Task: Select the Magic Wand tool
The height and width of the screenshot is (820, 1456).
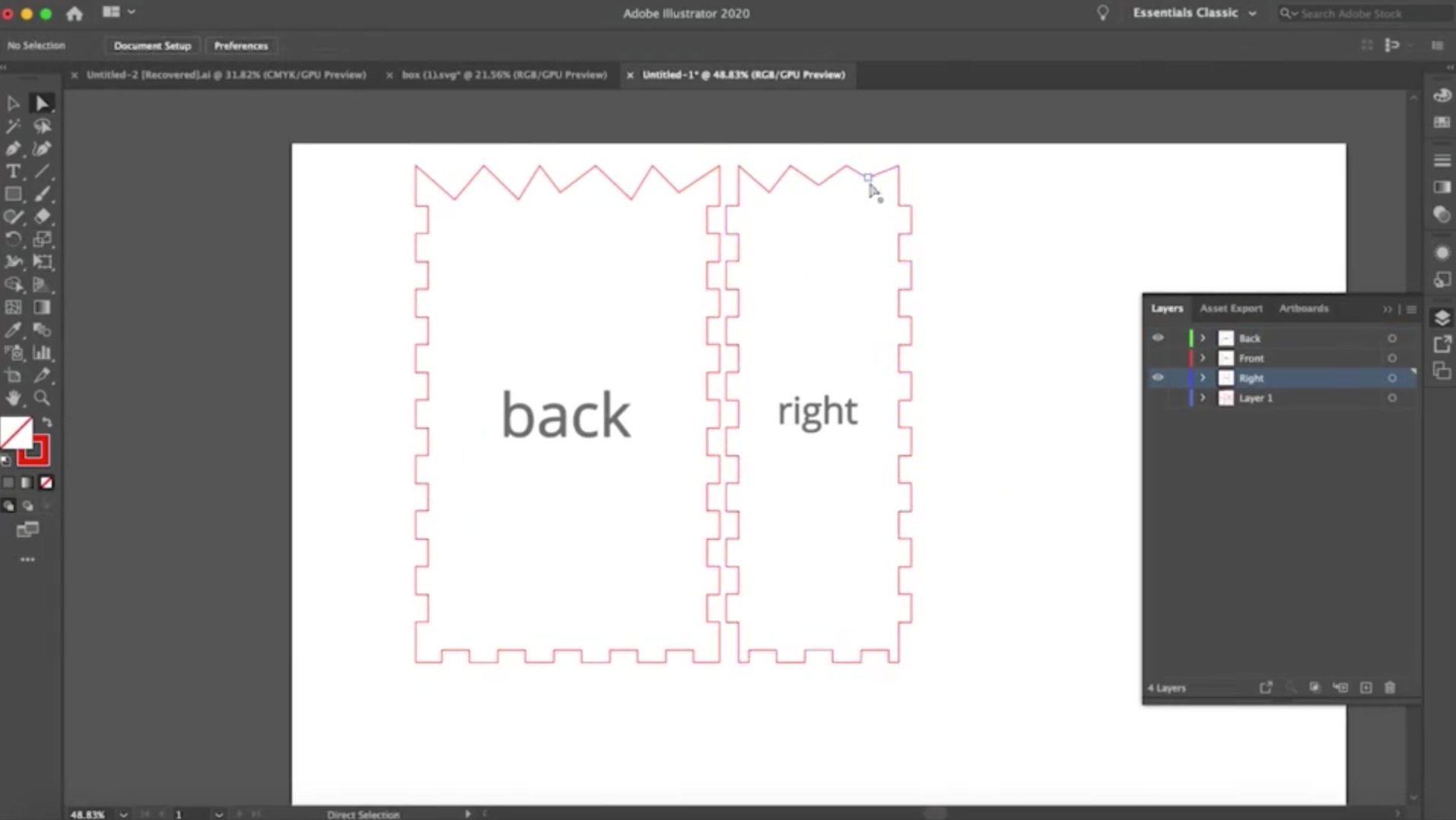Action: point(13,126)
